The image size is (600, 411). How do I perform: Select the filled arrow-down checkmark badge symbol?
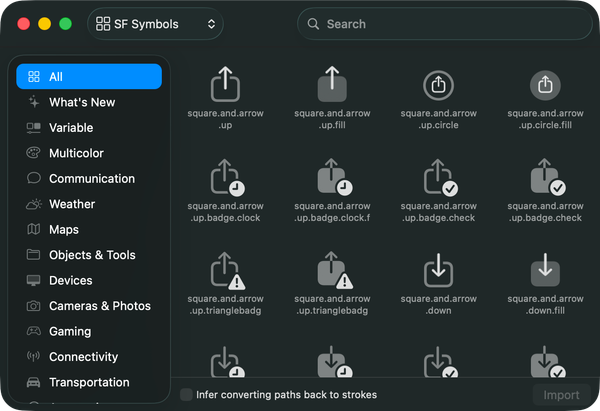tap(548, 362)
